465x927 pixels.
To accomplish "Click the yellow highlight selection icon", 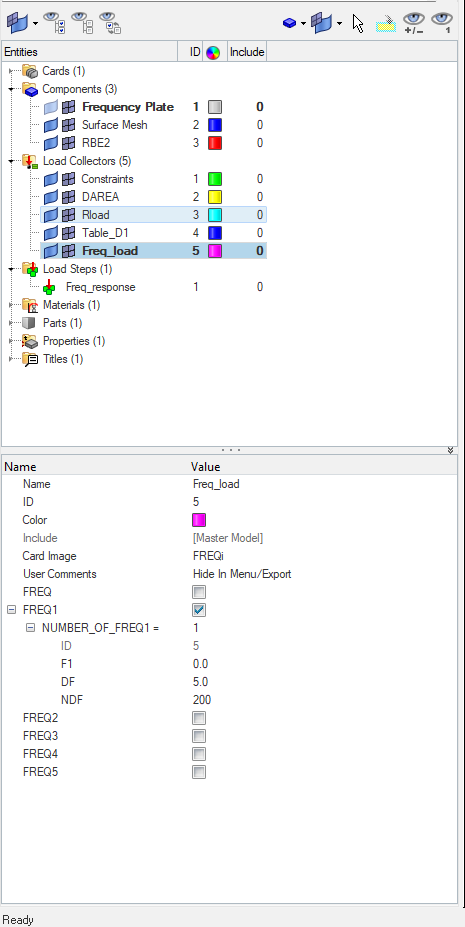I will [385, 24].
